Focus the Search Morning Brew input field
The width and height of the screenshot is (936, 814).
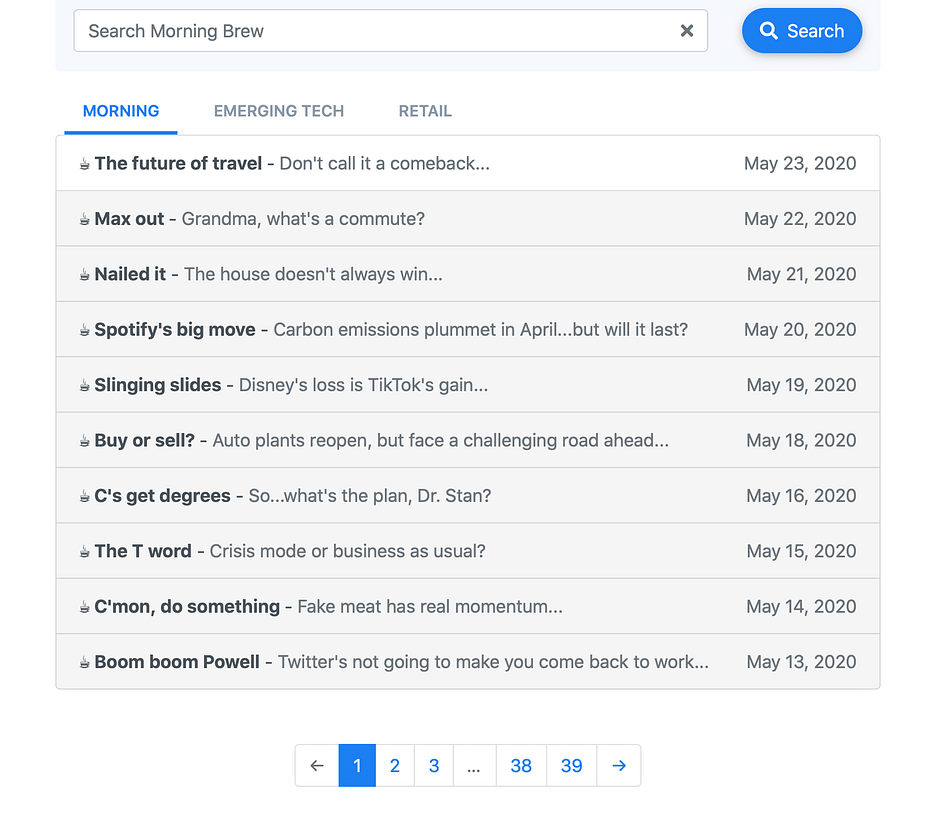390,30
